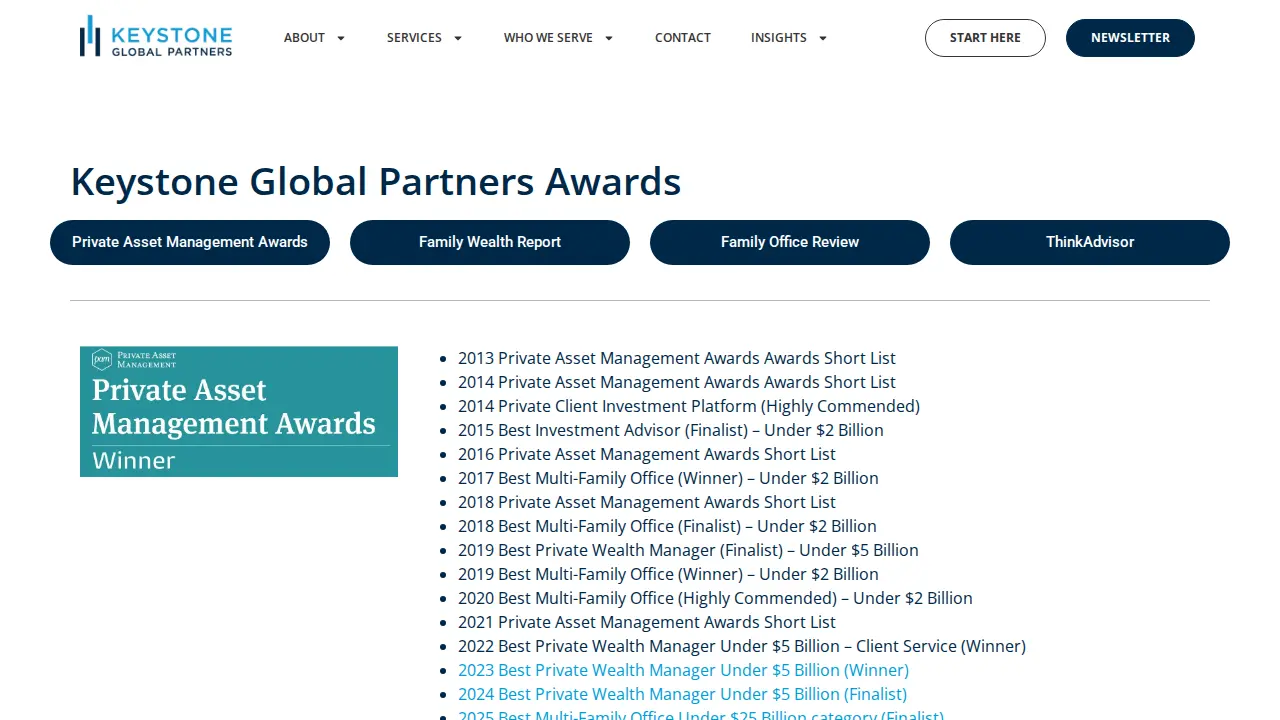
Task: Click the Newsletter button
Action: click(x=1130, y=38)
